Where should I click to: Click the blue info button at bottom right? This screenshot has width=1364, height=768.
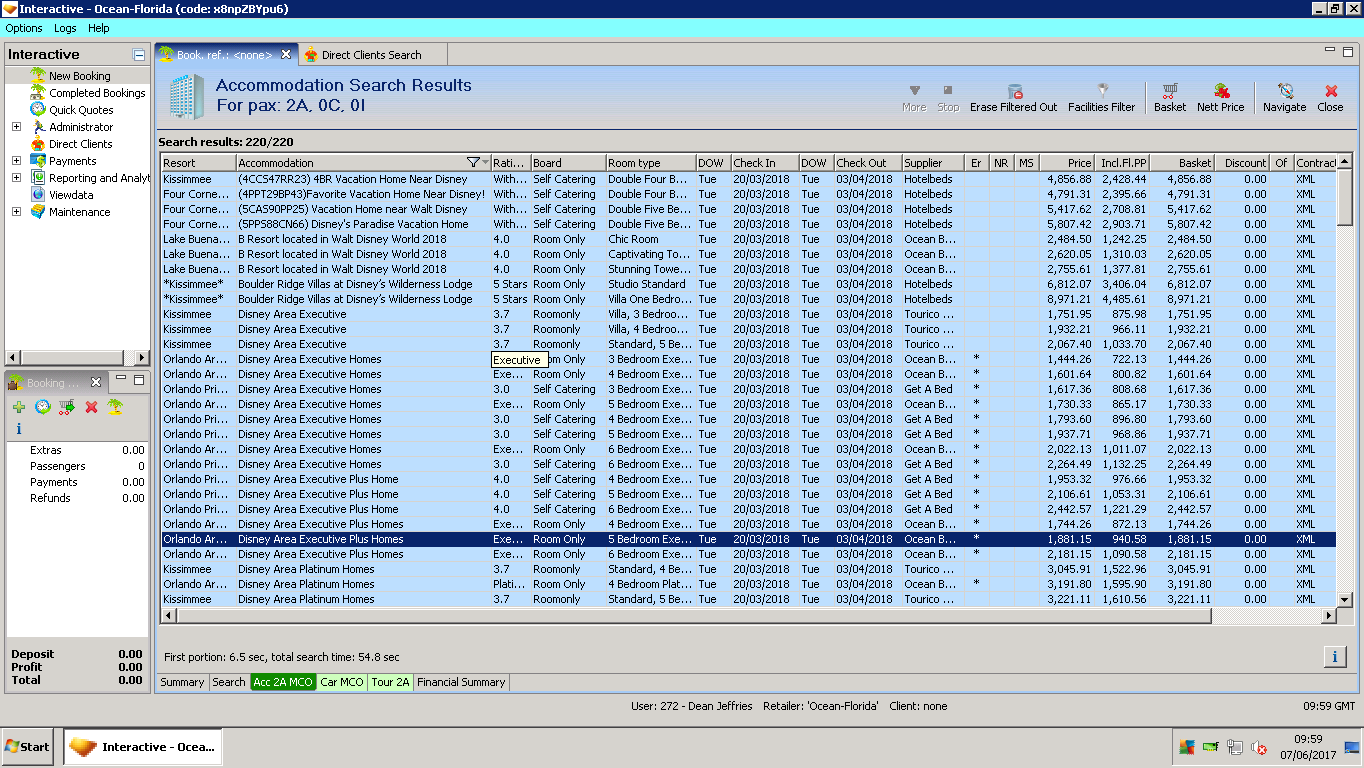click(1334, 657)
